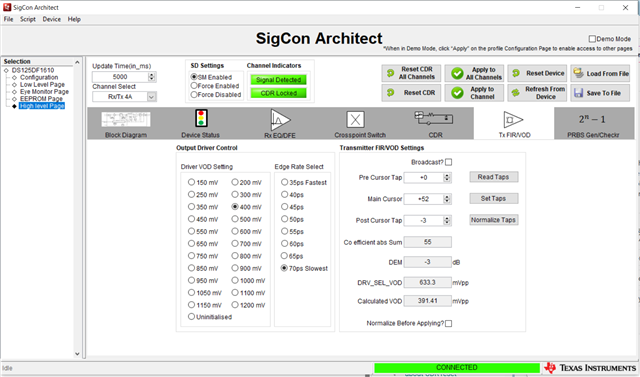640x377 pixels.
Task: Select 150 mV driver VOD
Action: pos(191,182)
